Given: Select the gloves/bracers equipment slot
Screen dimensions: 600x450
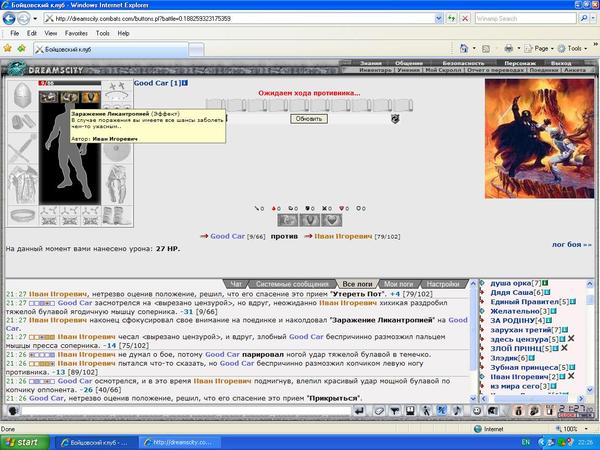Looking at the screenshot, I should [23, 122].
